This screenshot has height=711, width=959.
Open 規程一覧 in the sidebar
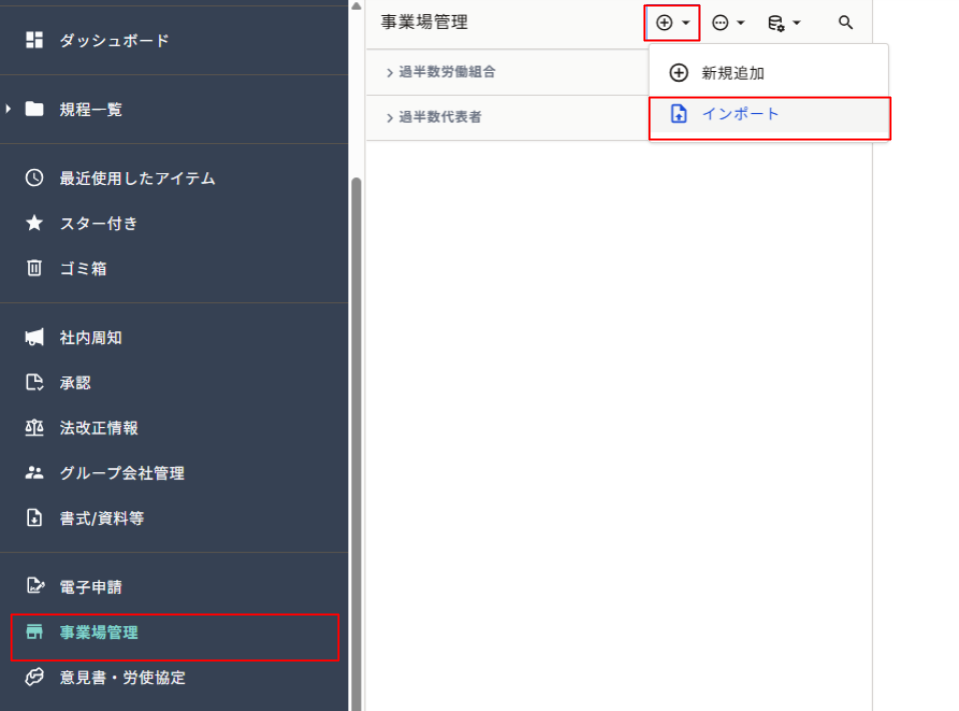pos(91,109)
